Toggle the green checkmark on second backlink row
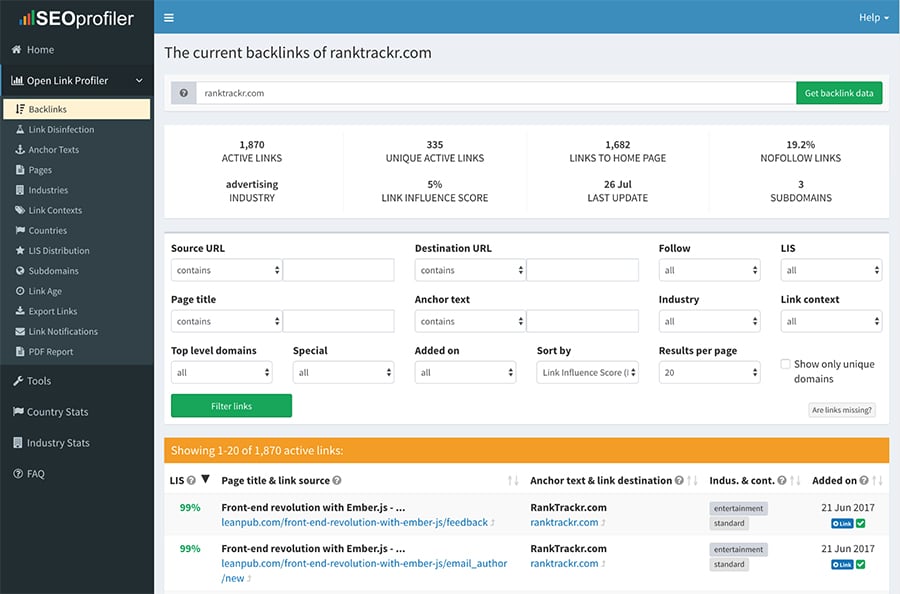The image size is (900, 594). (861, 564)
